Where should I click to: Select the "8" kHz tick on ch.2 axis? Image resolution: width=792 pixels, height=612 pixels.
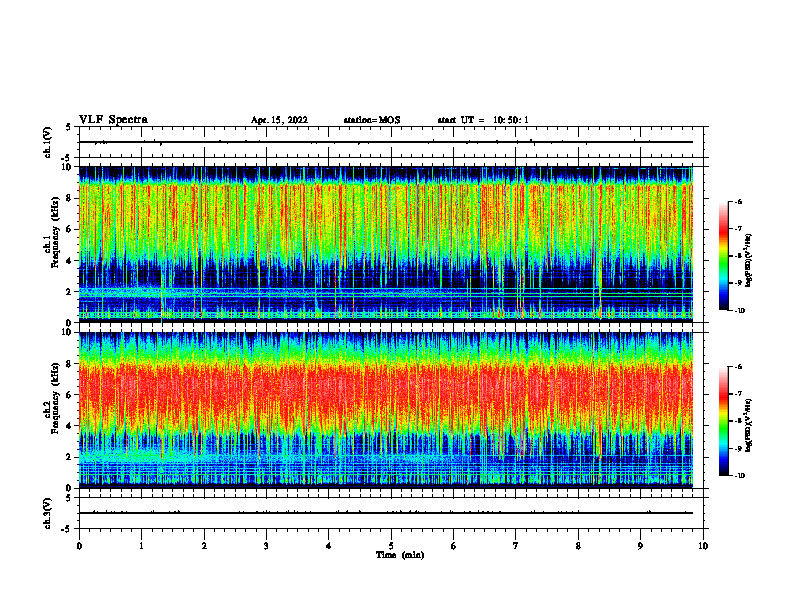point(69,364)
